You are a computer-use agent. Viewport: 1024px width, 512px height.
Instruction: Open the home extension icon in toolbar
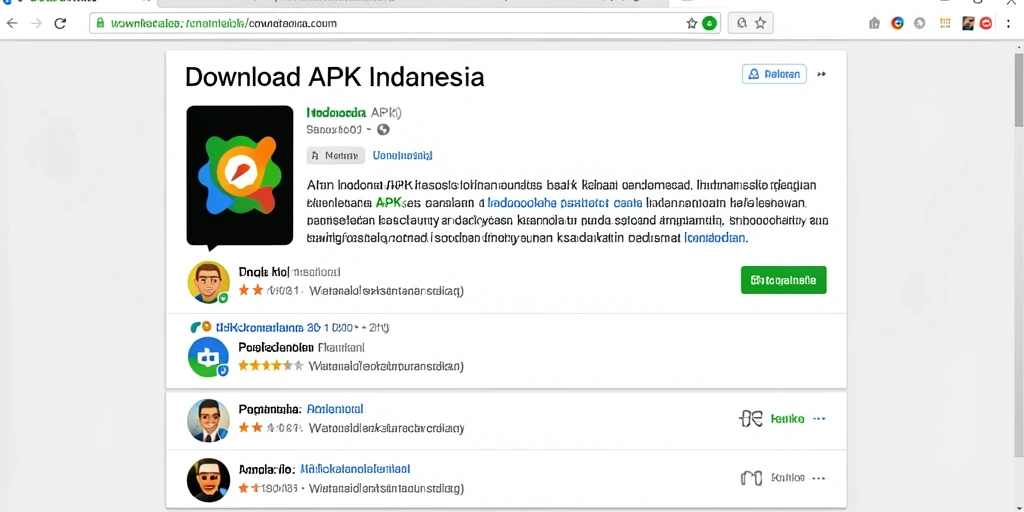click(x=874, y=24)
